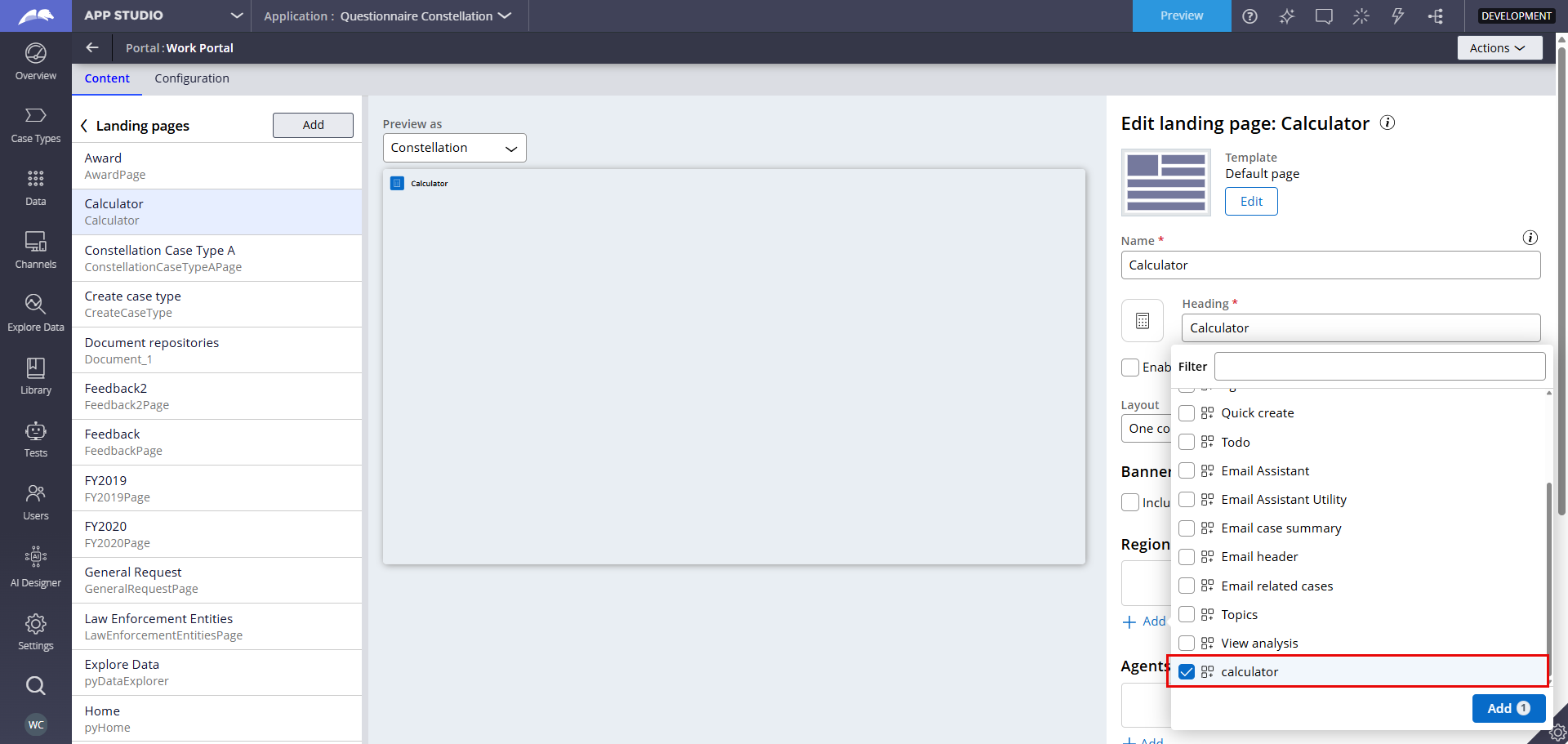Check the Quick create checkbox
The width and height of the screenshot is (1568, 744).
click(x=1187, y=413)
